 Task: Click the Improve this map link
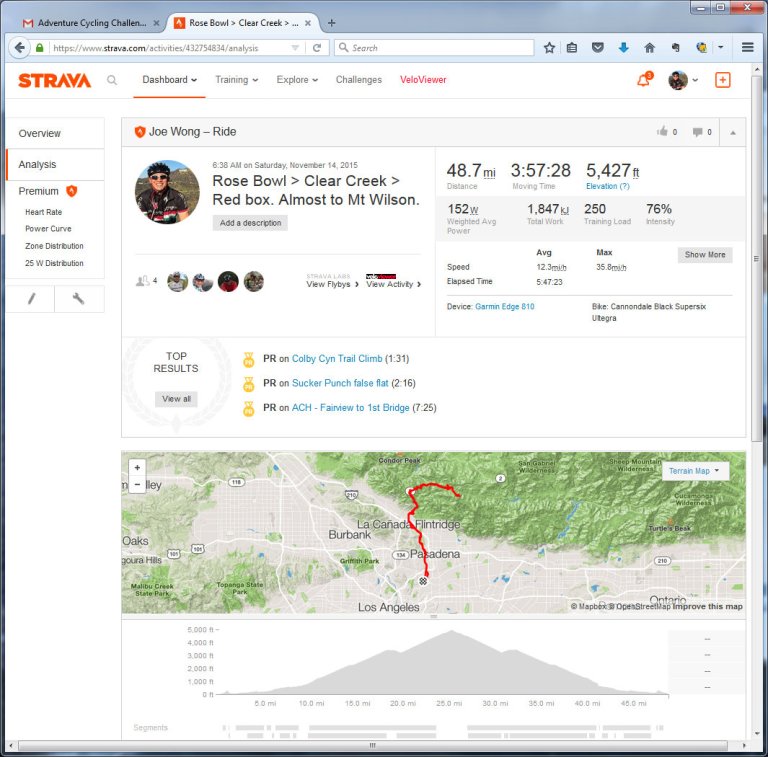point(707,606)
